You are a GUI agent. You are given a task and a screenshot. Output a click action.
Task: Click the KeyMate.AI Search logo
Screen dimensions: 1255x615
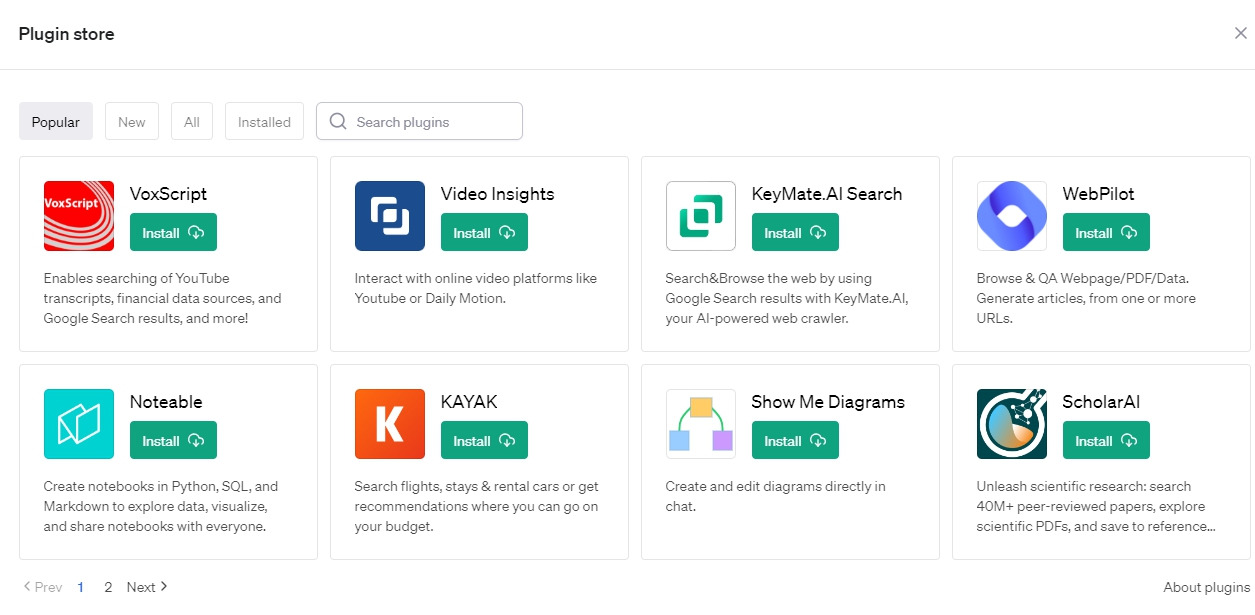(x=701, y=216)
